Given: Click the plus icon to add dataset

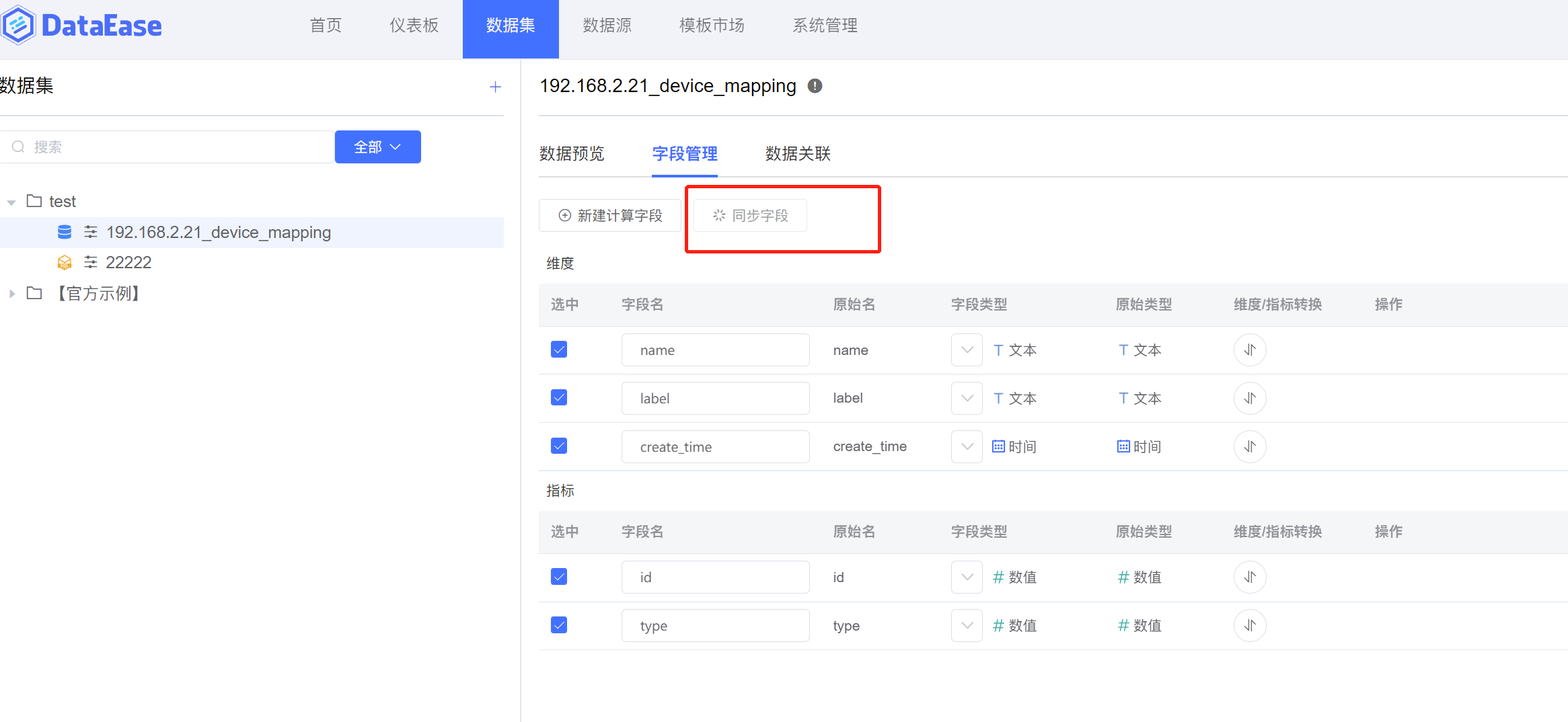Looking at the screenshot, I should pos(495,87).
